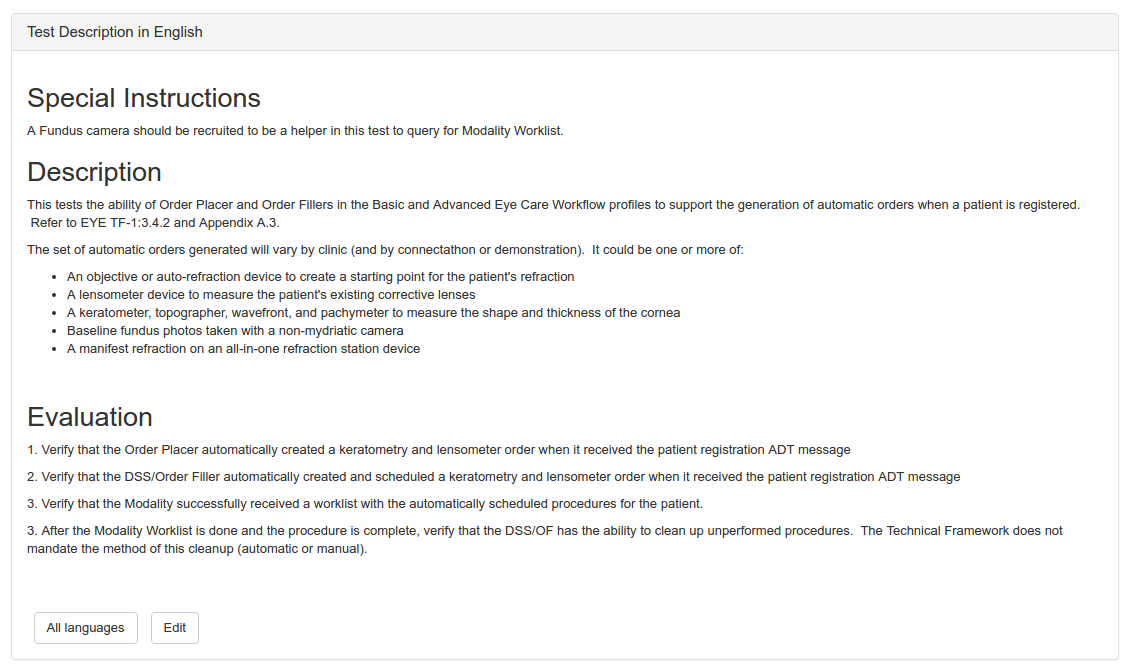Viewport: 1131px width, 672px height.
Task: Click the Fundus camera helper instruction text
Action: [x=295, y=131]
